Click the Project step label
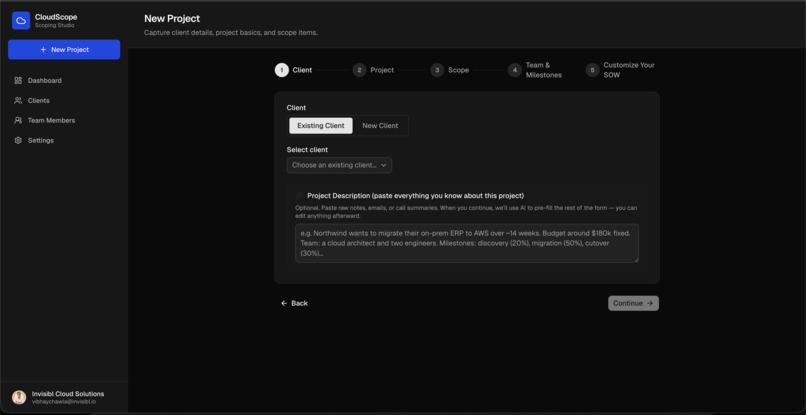The width and height of the screenshot is (806, 415). point(382,70)
